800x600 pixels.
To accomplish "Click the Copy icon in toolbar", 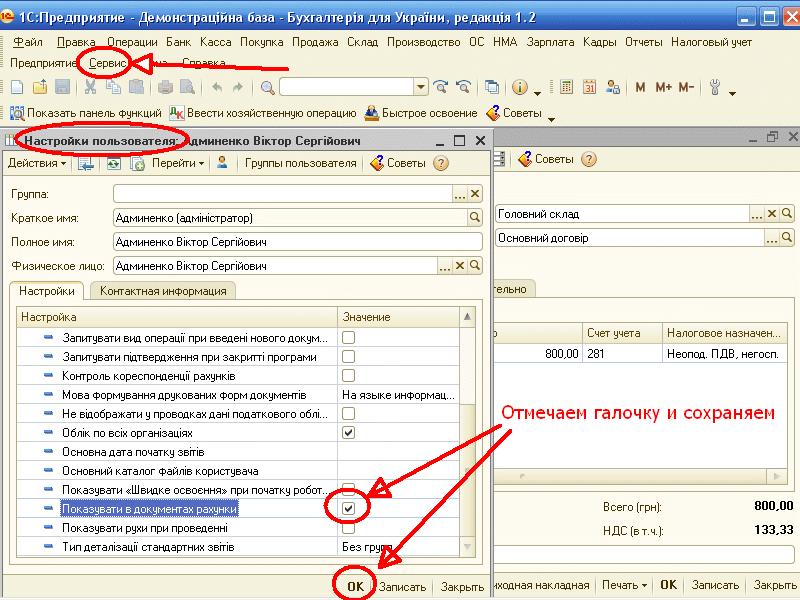I will 113,87.
